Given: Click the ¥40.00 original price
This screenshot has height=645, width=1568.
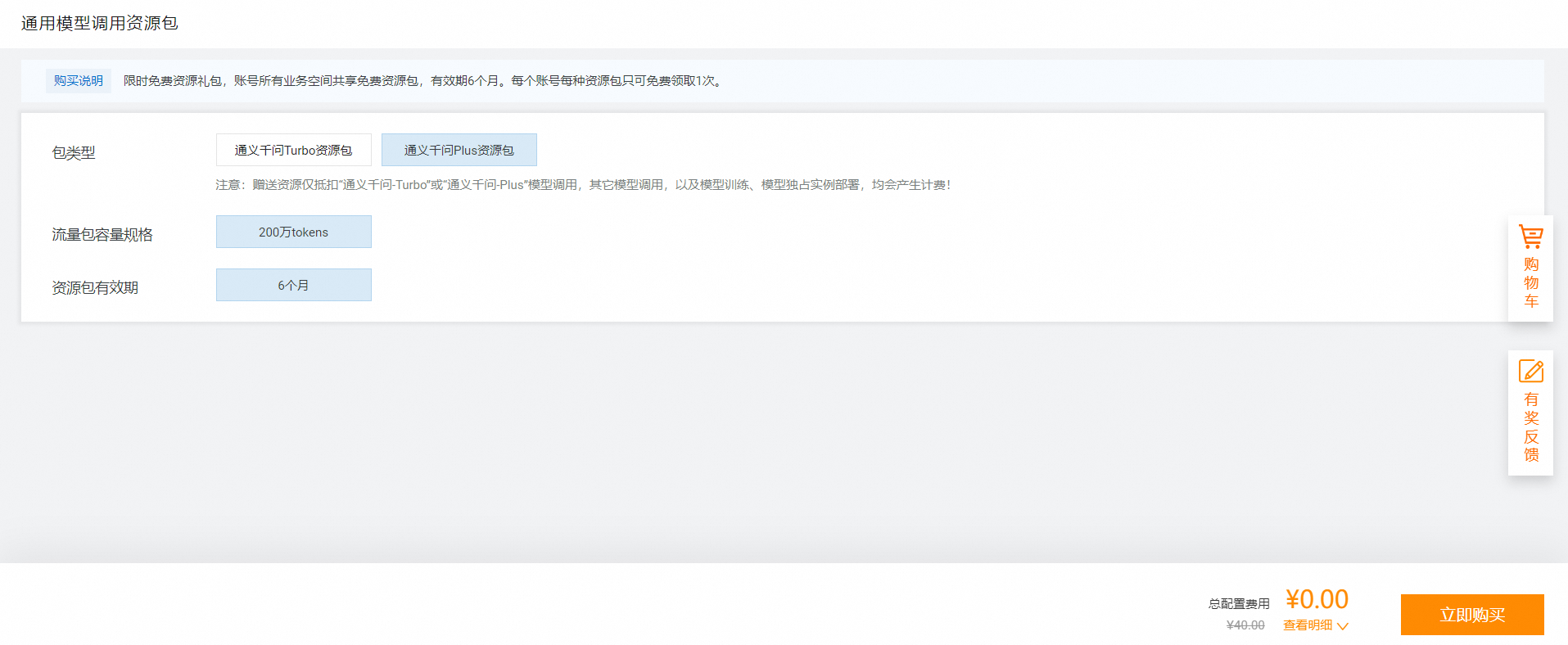Looking at the screenshot, I should [x=1245, y=625].
